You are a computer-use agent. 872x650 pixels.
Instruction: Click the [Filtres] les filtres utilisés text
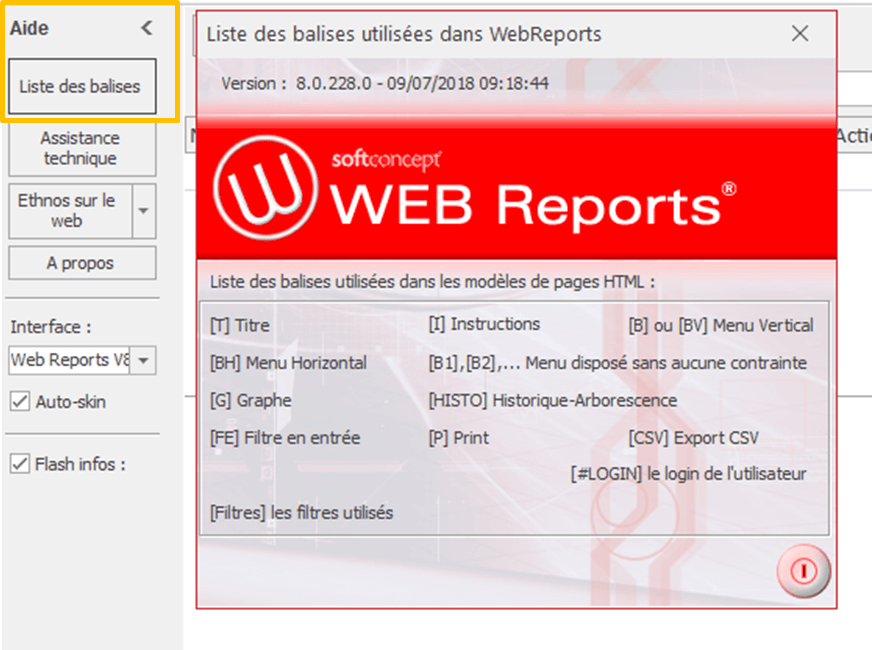tap(301, 512)
